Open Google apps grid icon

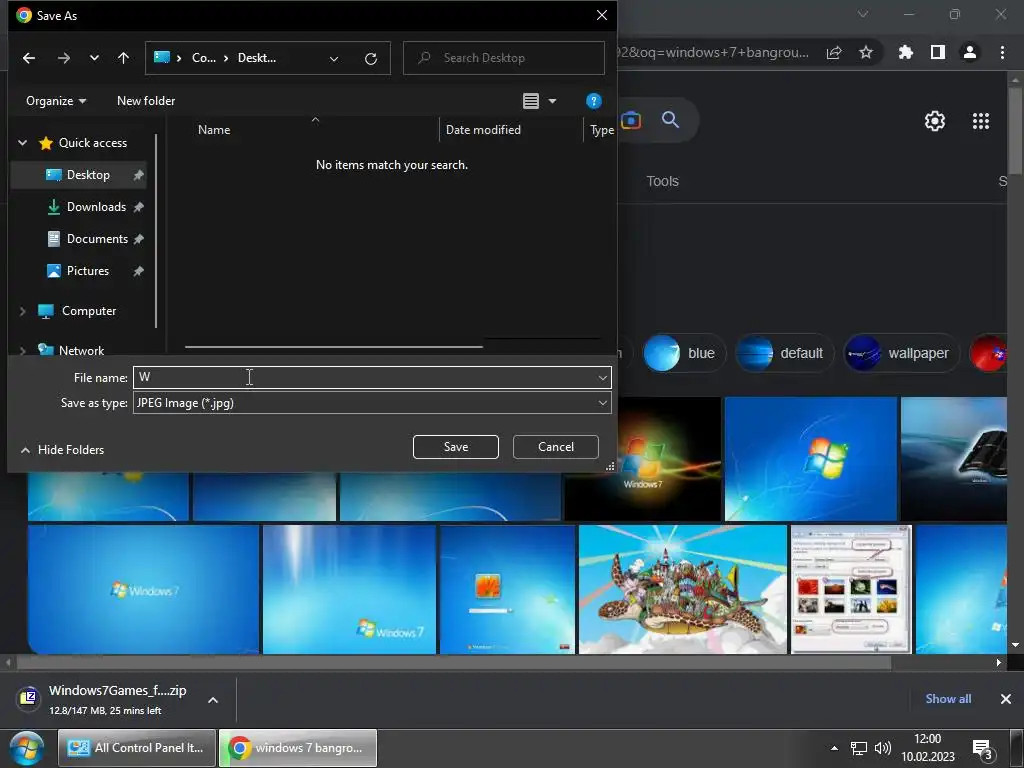pyautogui.click(x=981, y=121)
